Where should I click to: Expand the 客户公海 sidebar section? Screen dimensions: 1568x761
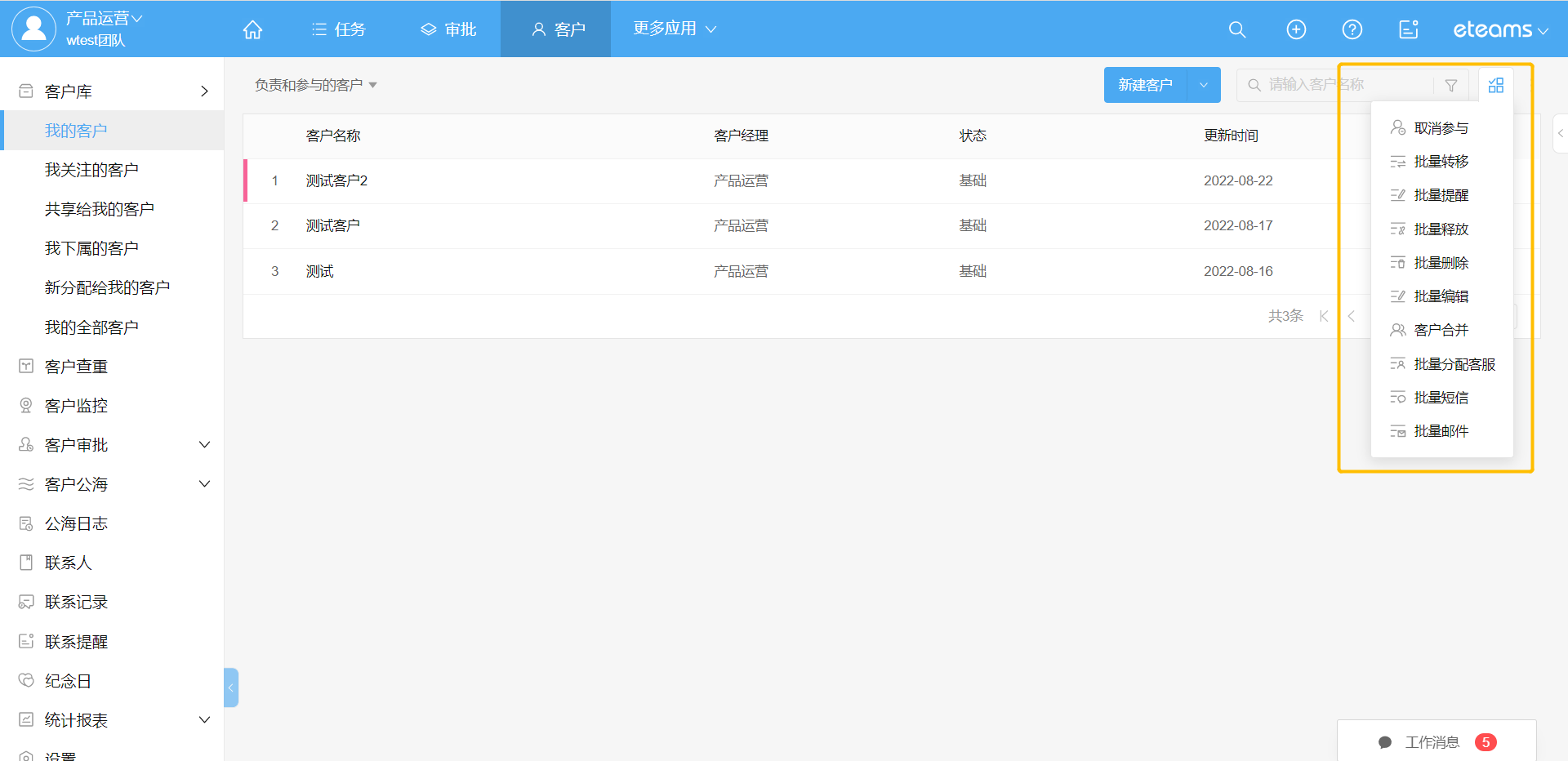[204, 484]
